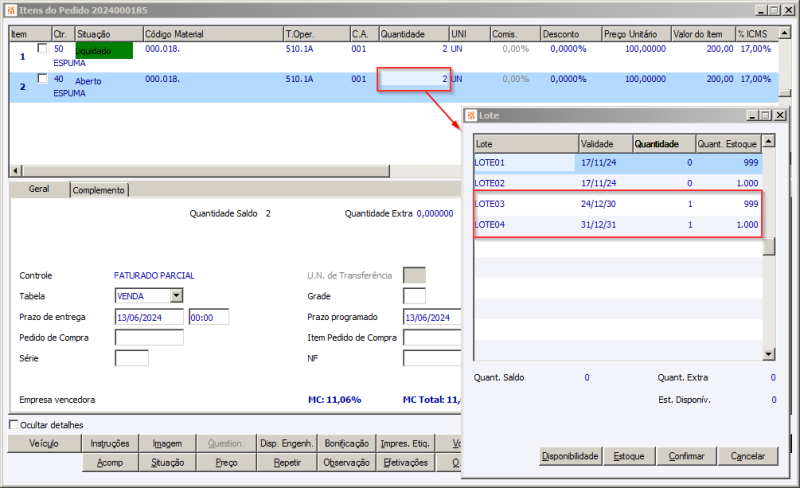Click the Acomp button
The height and width of the screenshot is (488, 800).
pyautogui.click(x=110, y=462)
